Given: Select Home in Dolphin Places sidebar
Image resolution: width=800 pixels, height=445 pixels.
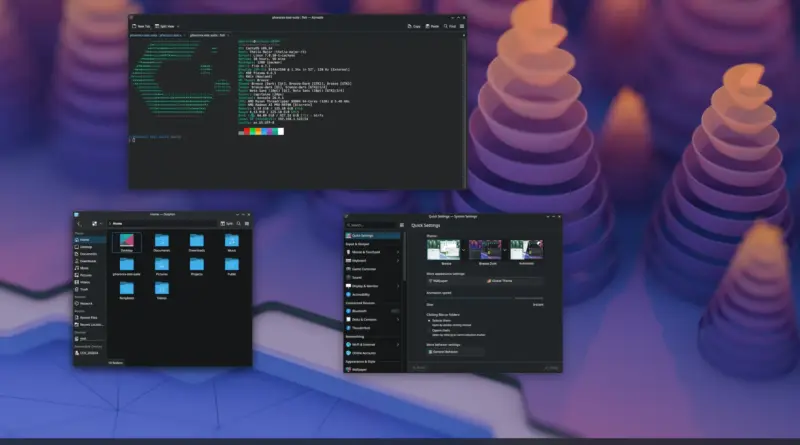Looking at the screenshot, I should 89,240.
